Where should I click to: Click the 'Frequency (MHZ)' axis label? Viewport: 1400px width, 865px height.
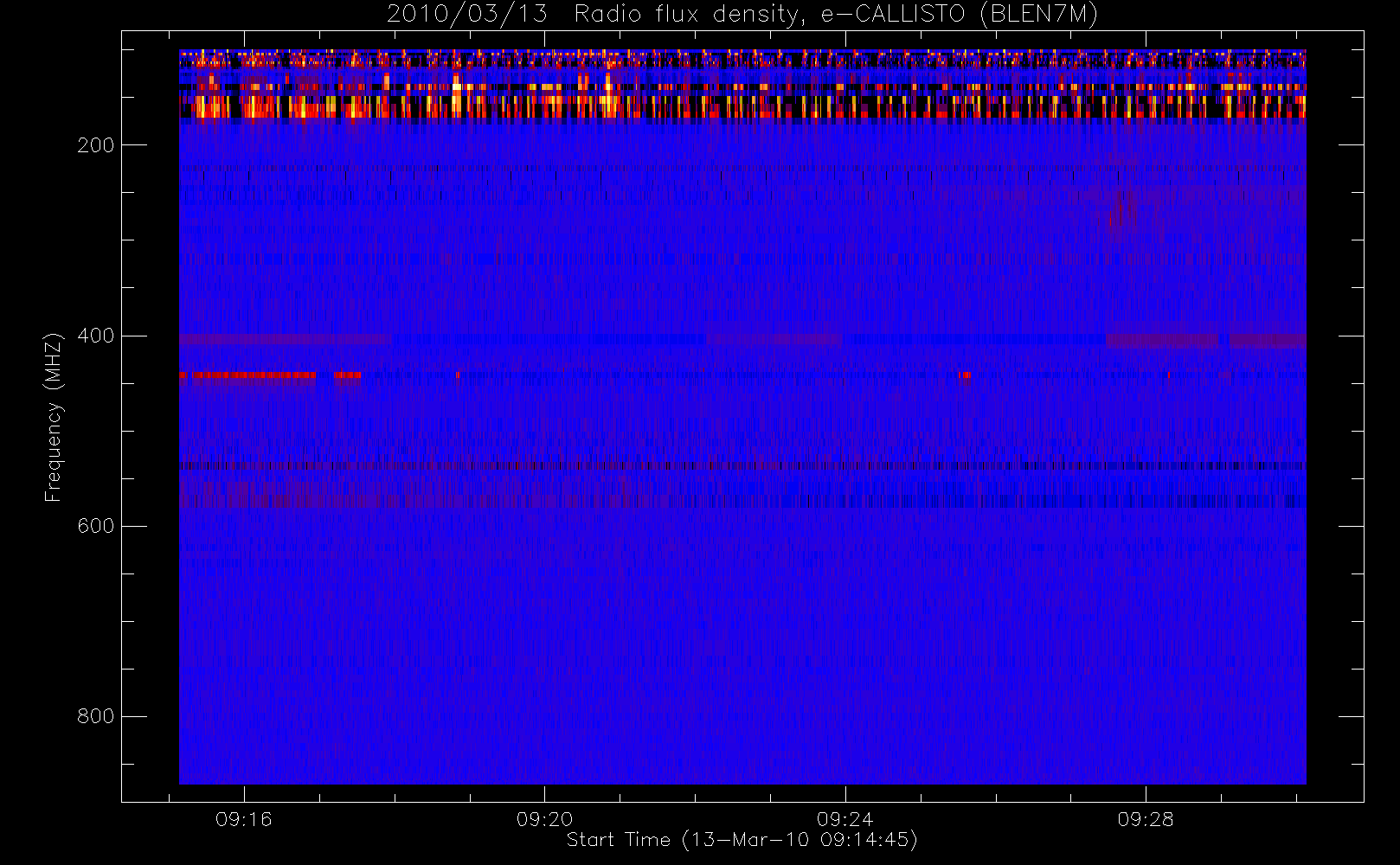[x=54, y=417]
